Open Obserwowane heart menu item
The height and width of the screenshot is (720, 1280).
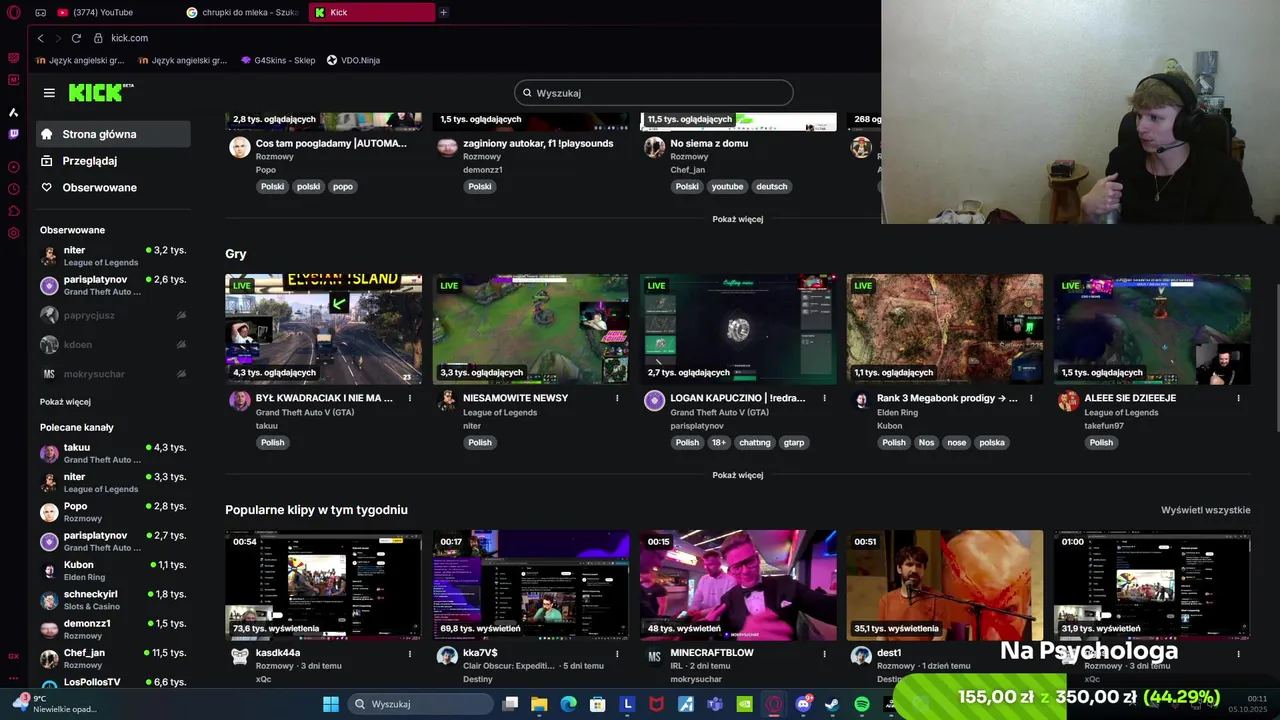pyautogui.click(x=113, y=187)
